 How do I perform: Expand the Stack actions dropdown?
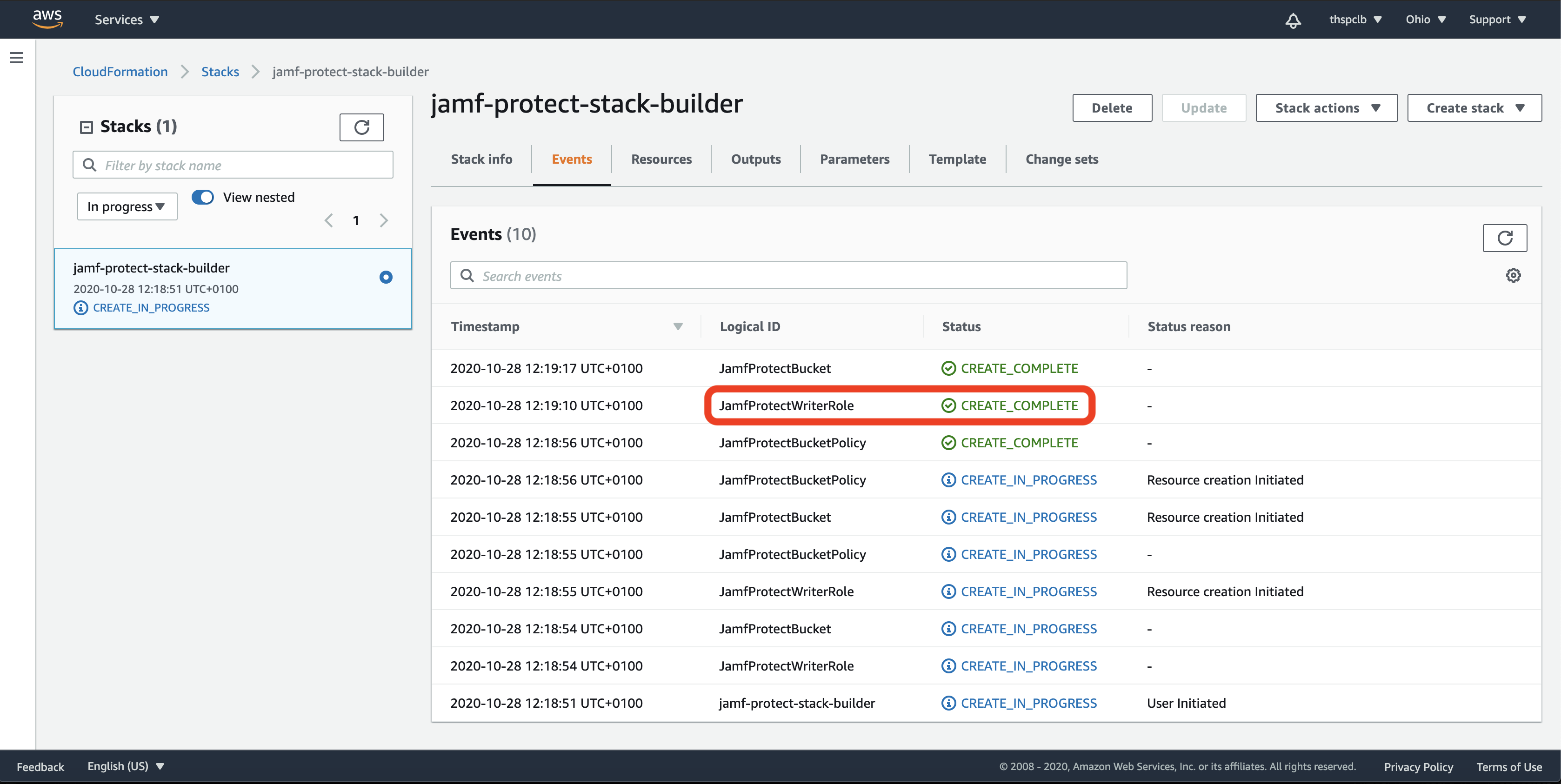(x=1327, y=108)
